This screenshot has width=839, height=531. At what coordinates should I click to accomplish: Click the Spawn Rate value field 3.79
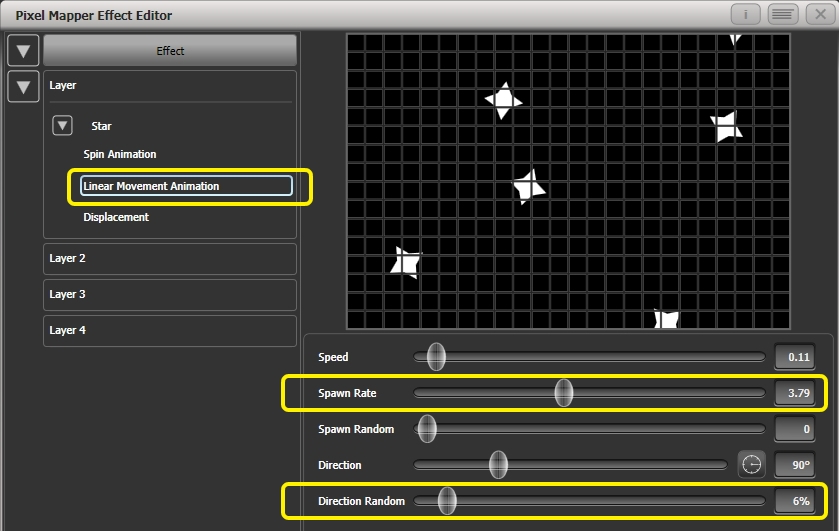pos(795,393)
